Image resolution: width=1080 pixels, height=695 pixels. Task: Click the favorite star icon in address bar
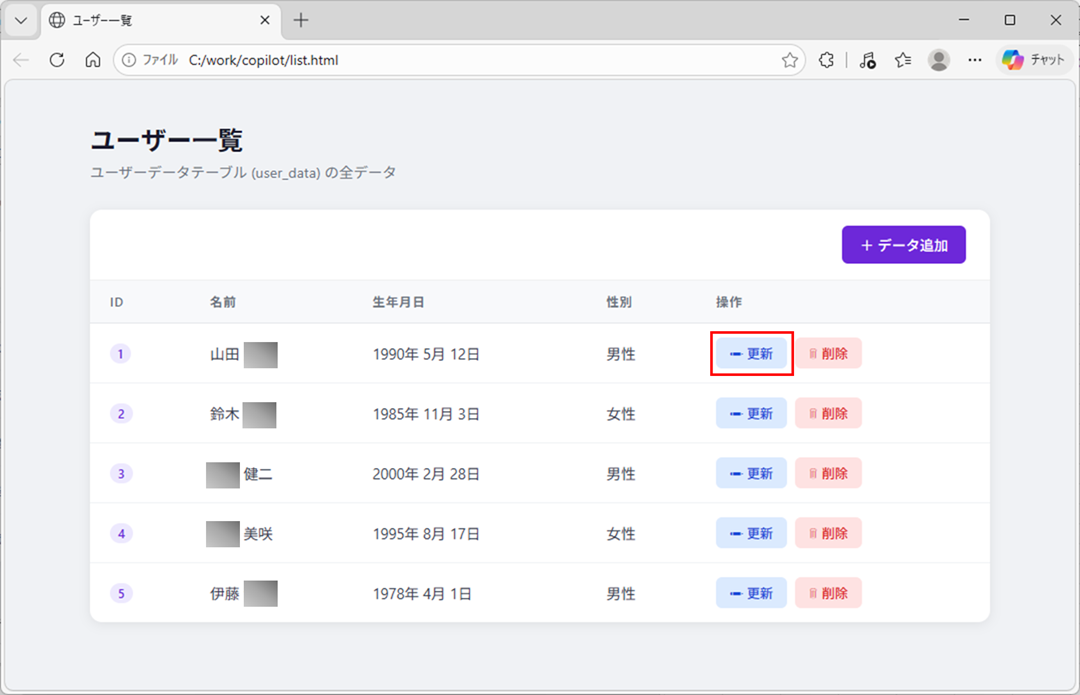[790, 60]
